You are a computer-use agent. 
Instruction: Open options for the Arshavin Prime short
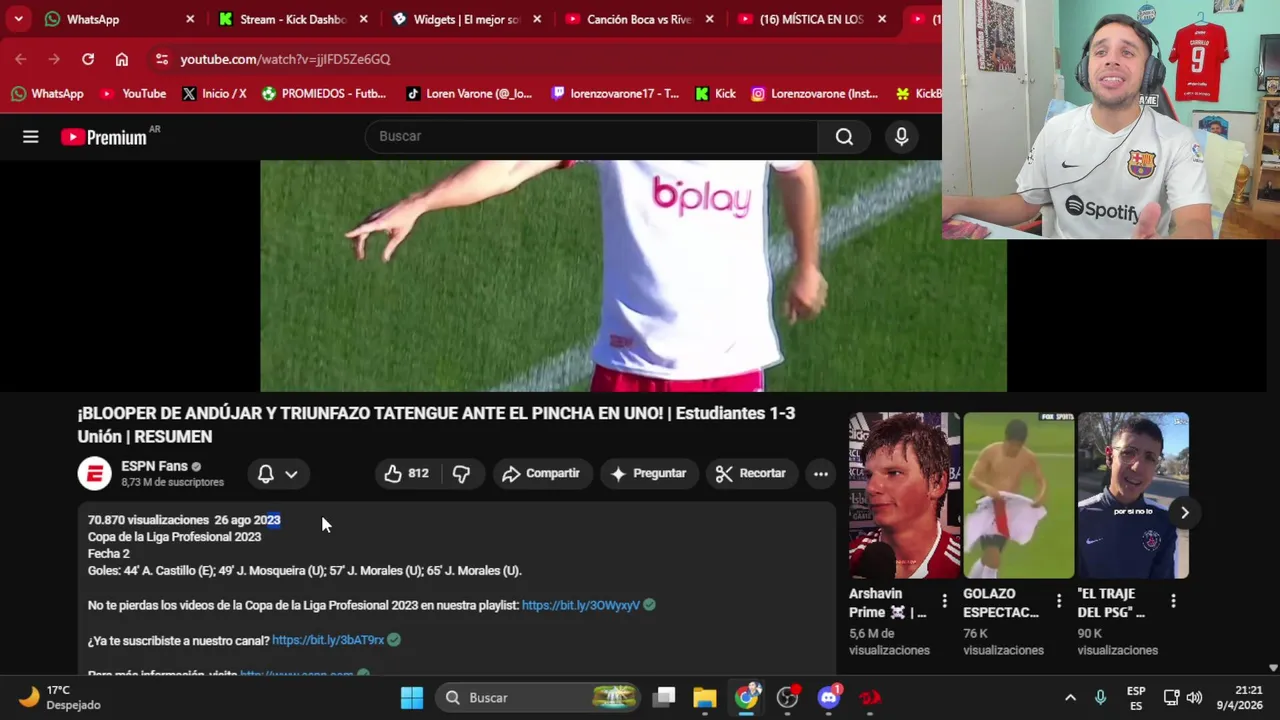[944, 601]
